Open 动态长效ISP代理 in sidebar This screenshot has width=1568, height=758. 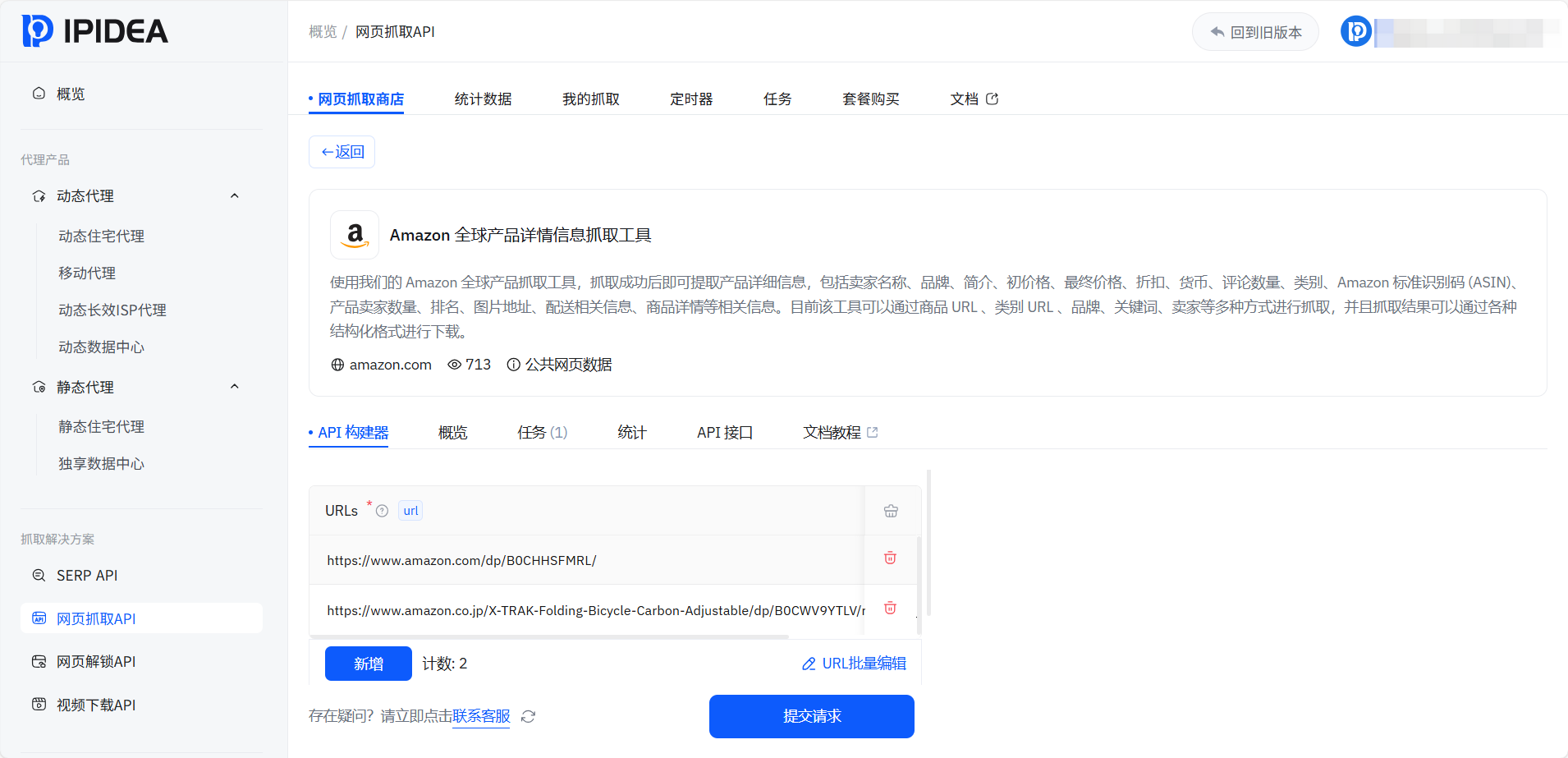click(x=112, y=310)
